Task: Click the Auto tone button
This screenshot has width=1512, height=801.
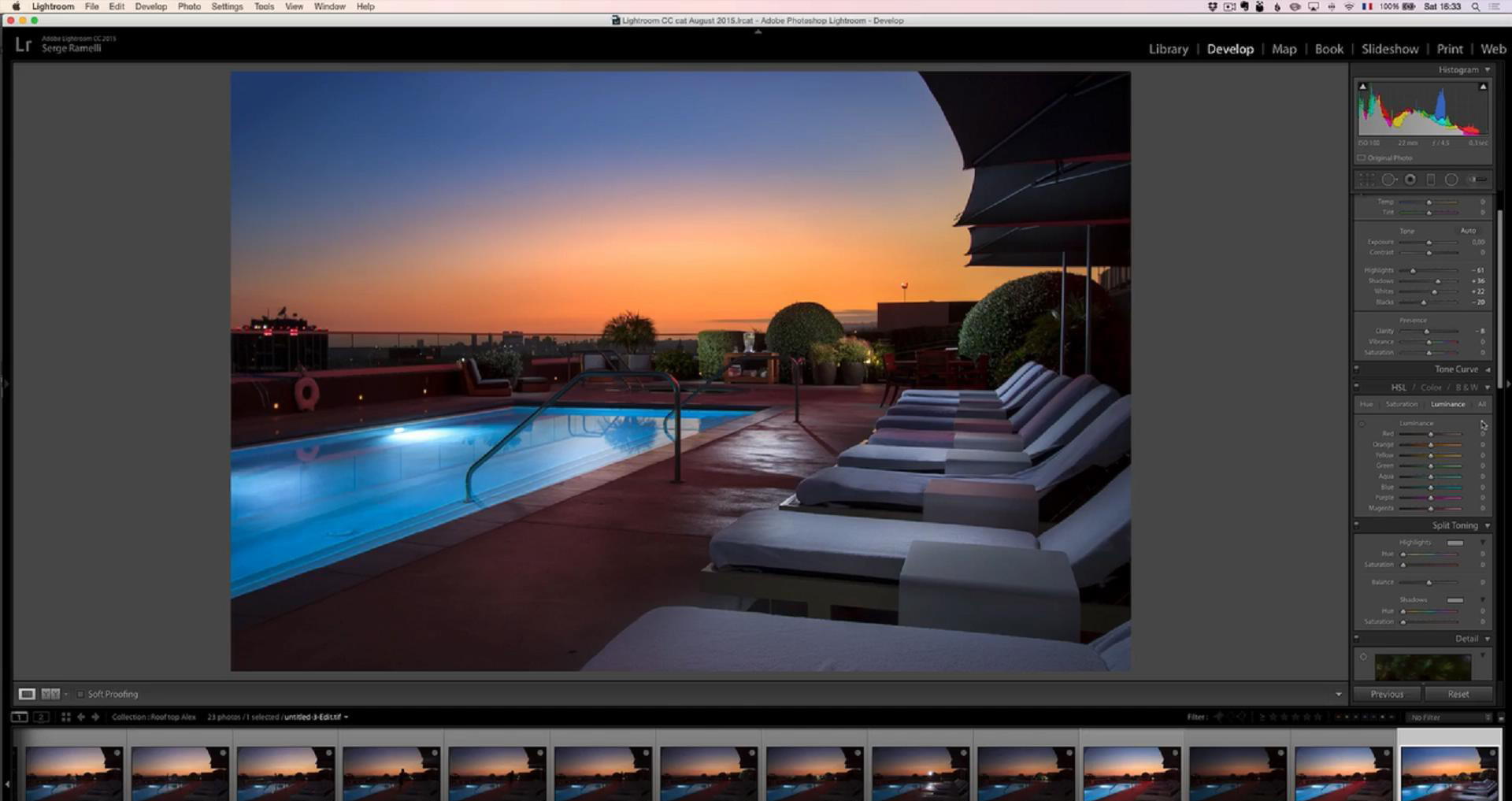Action: (x=1468, y=231)
